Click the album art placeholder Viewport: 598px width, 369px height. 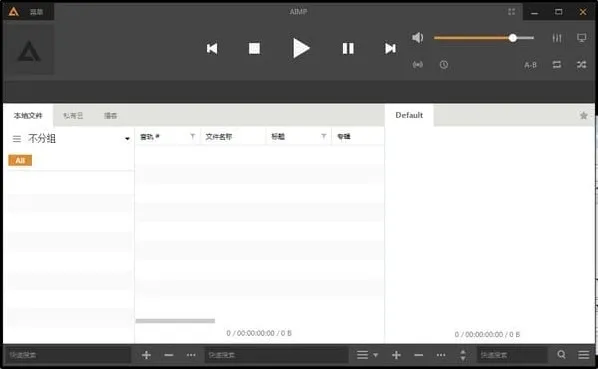29,50
